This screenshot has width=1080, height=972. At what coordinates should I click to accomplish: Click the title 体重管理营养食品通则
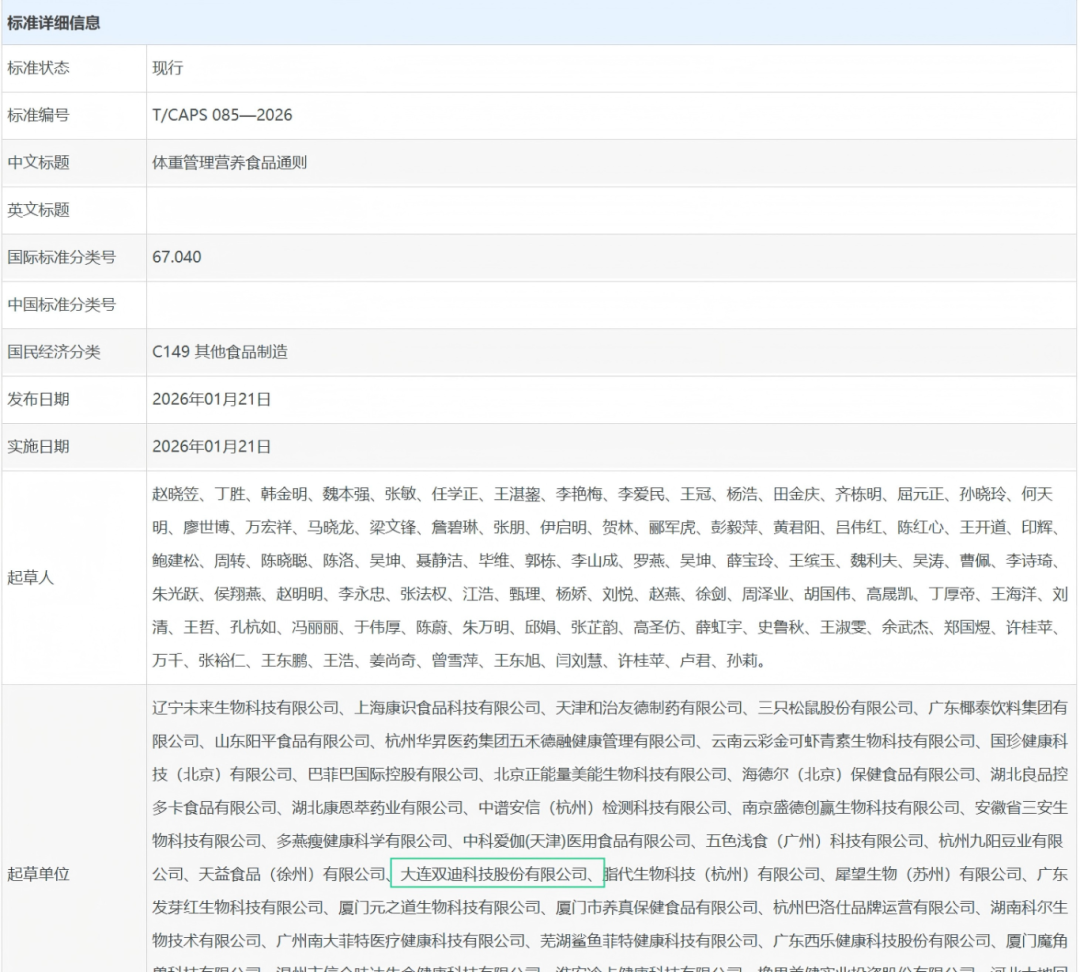229,163
